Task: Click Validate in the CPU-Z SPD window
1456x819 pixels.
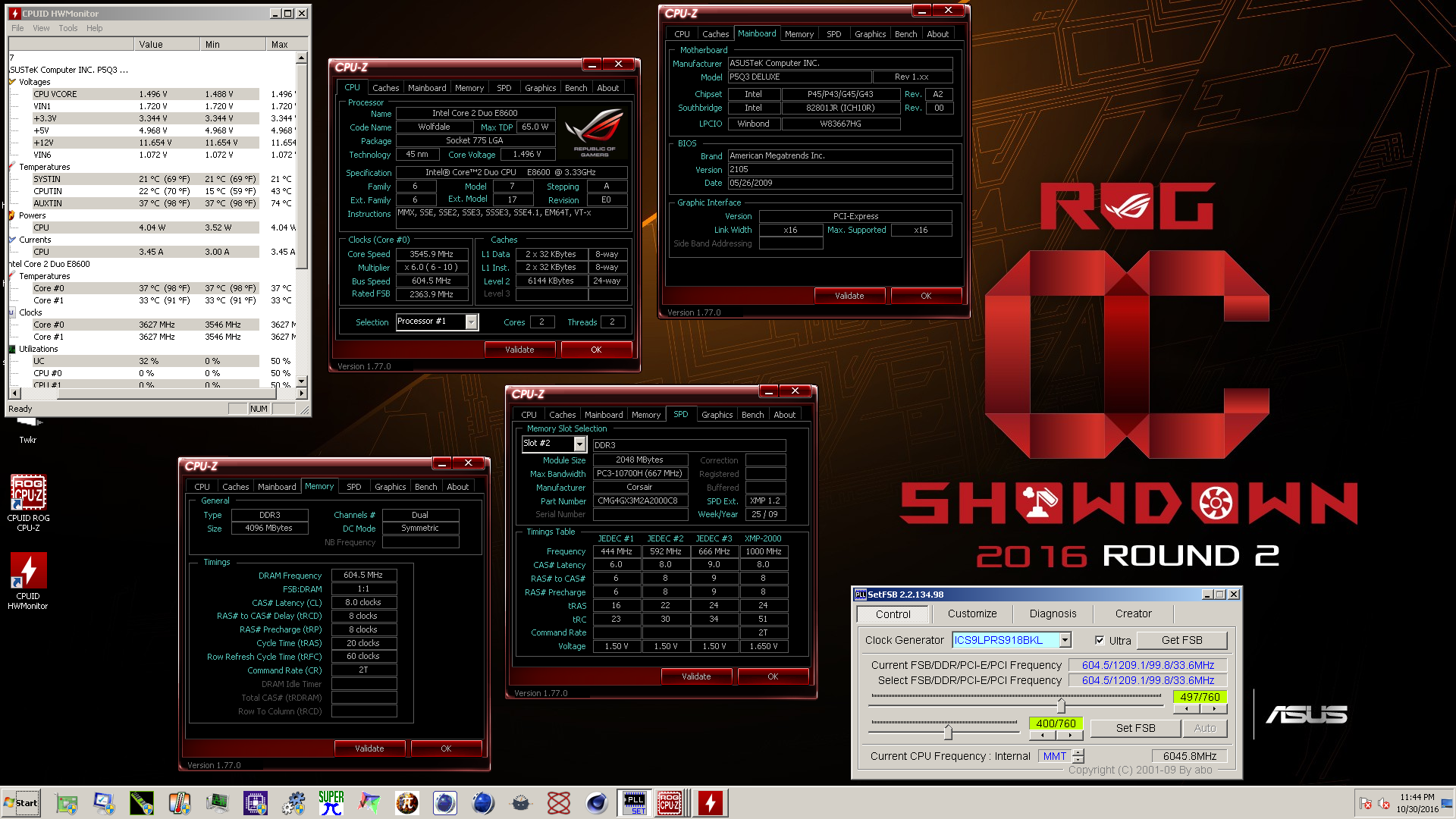Action: (696, 676)
